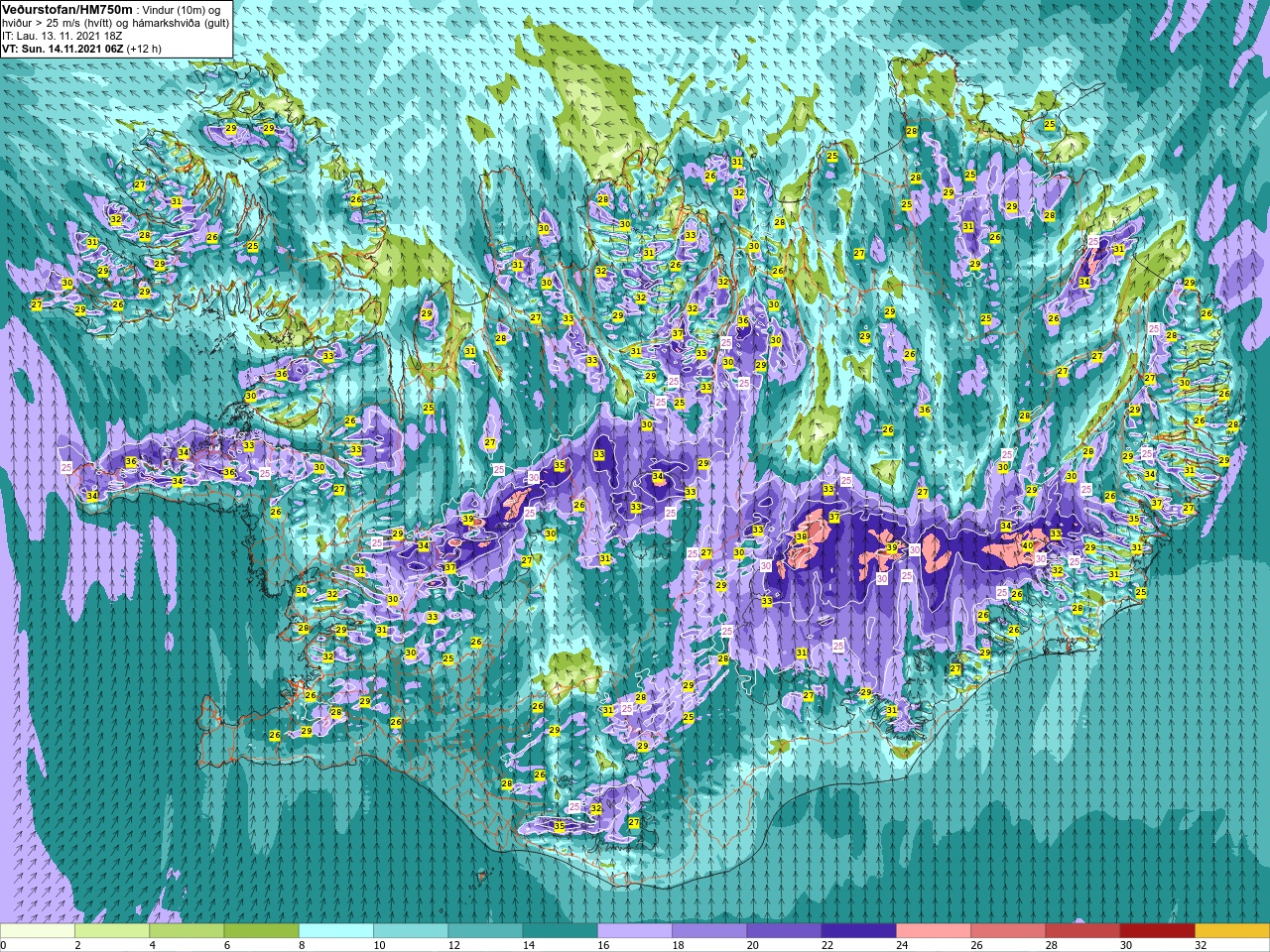This screenshot has height=952, width=1270.
Task: Click the legend swatch between 0 and 2
Action: 38,931
